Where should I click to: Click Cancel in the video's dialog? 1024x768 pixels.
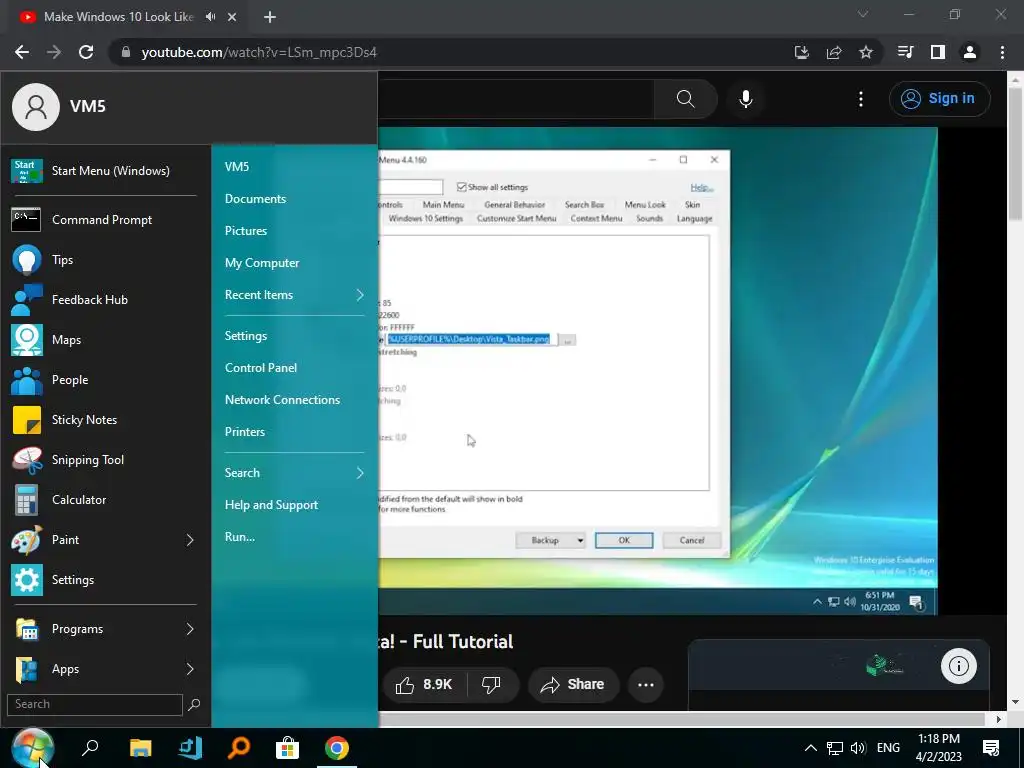click(692, 541)
